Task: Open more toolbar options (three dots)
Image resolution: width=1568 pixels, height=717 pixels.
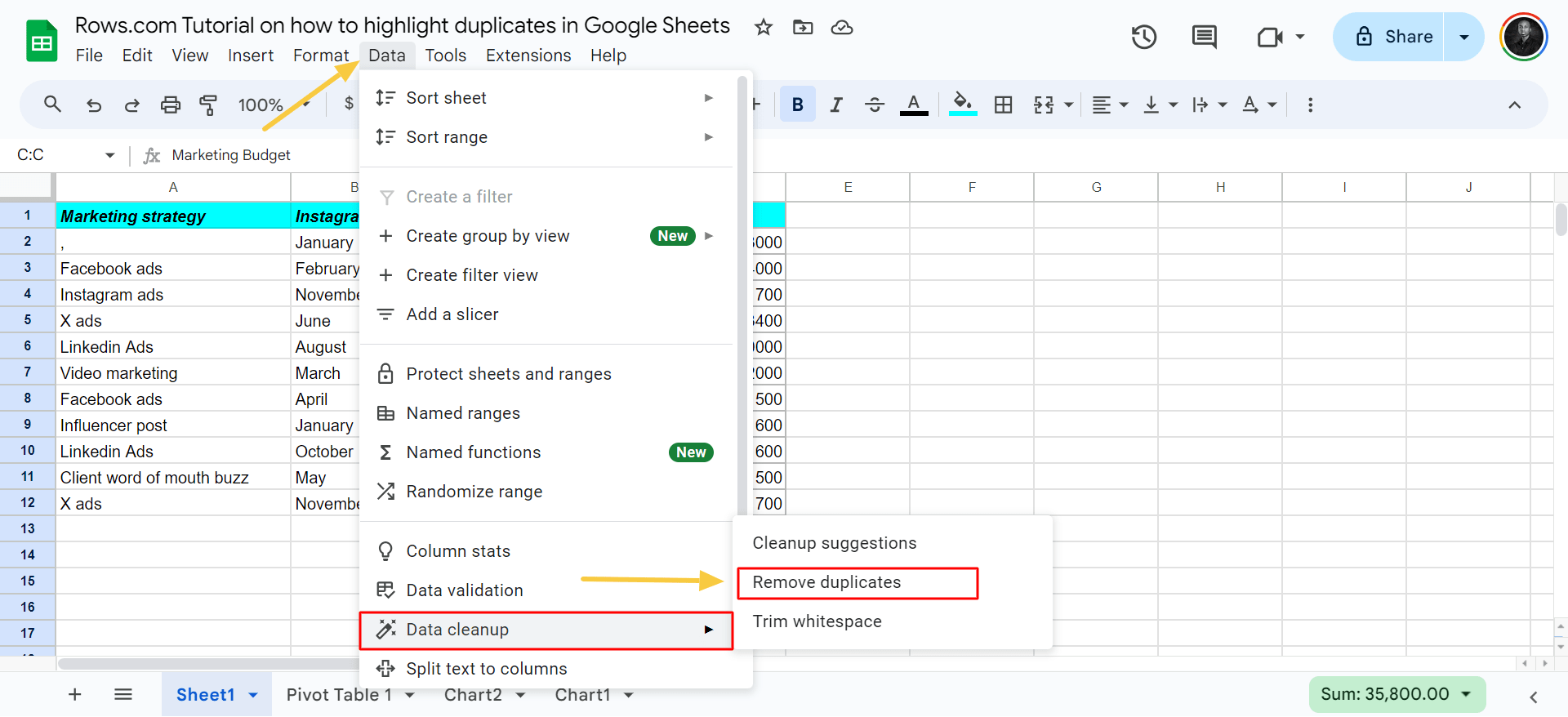Action: tap(1310, 105)
